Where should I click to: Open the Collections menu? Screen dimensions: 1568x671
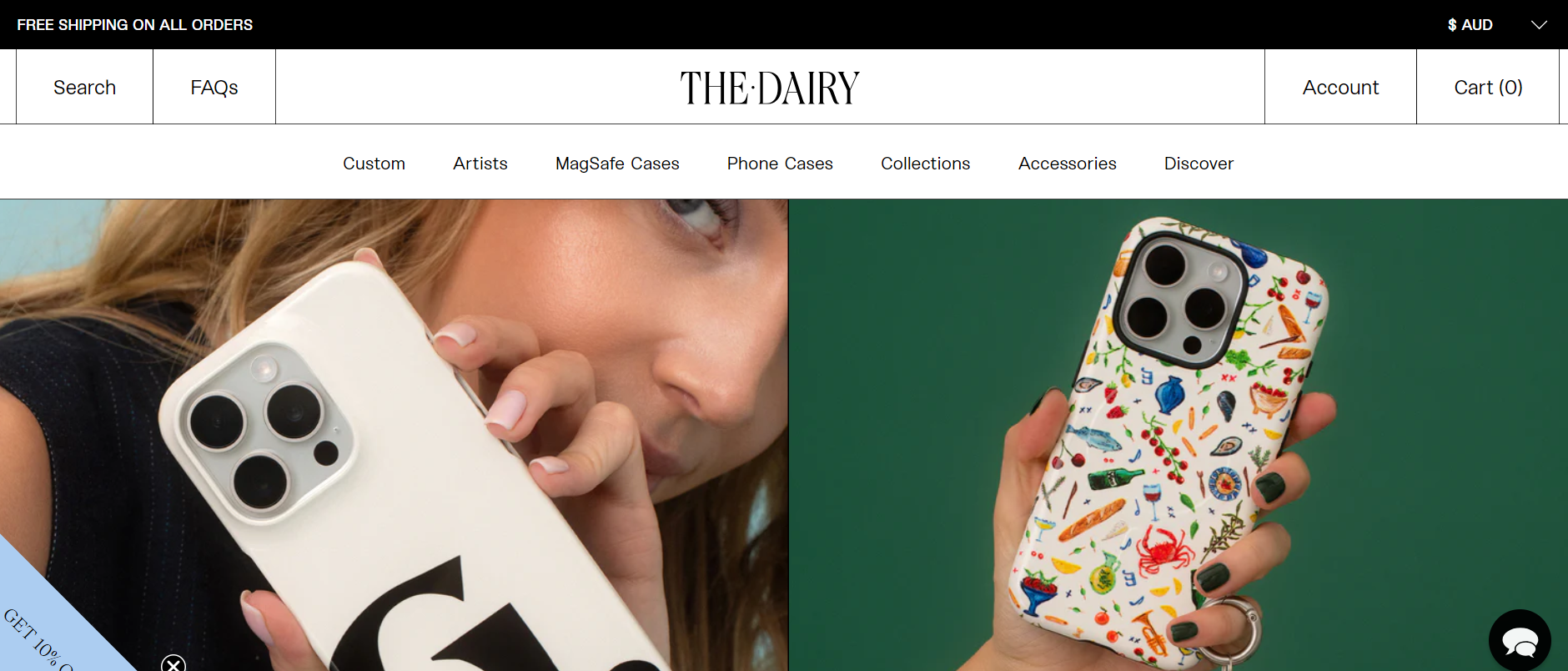[x=926, y=164]
